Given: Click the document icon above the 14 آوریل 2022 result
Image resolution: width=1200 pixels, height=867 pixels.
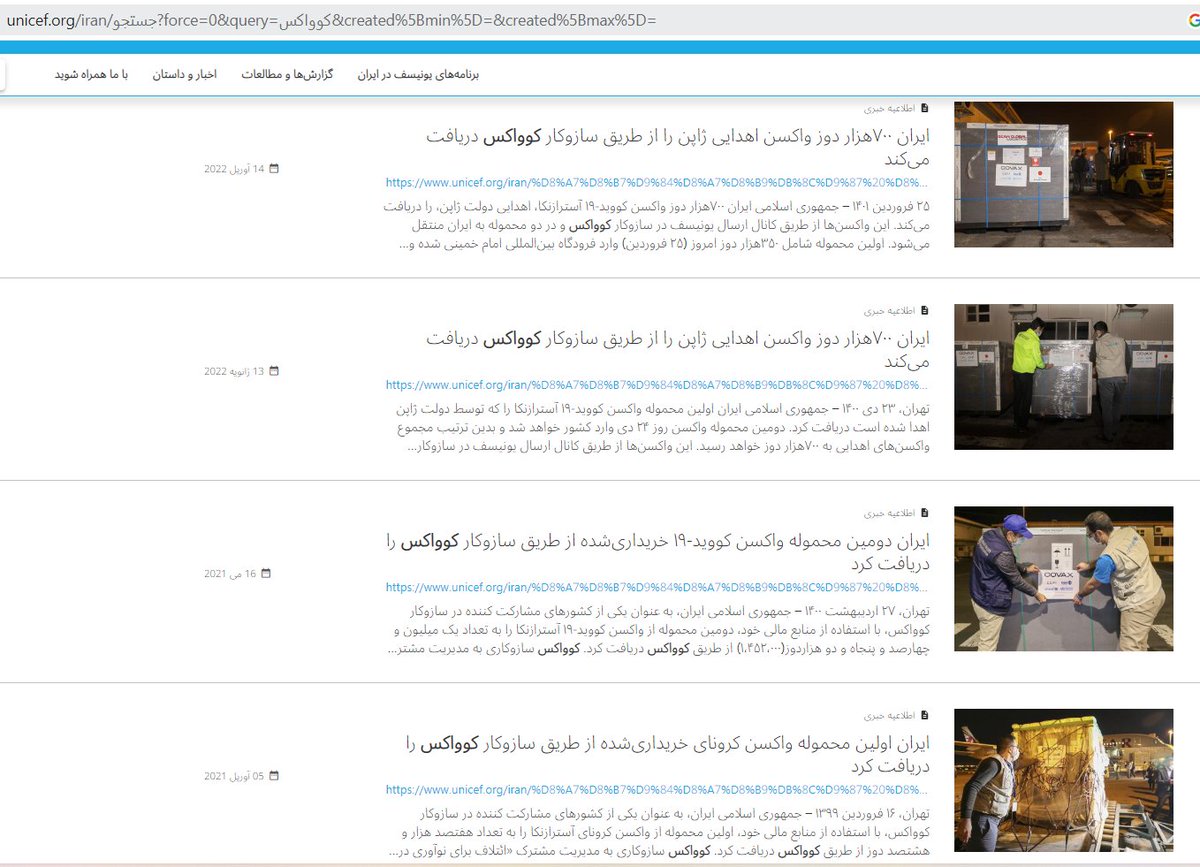Looking at the screenshot, I should 925,108.
